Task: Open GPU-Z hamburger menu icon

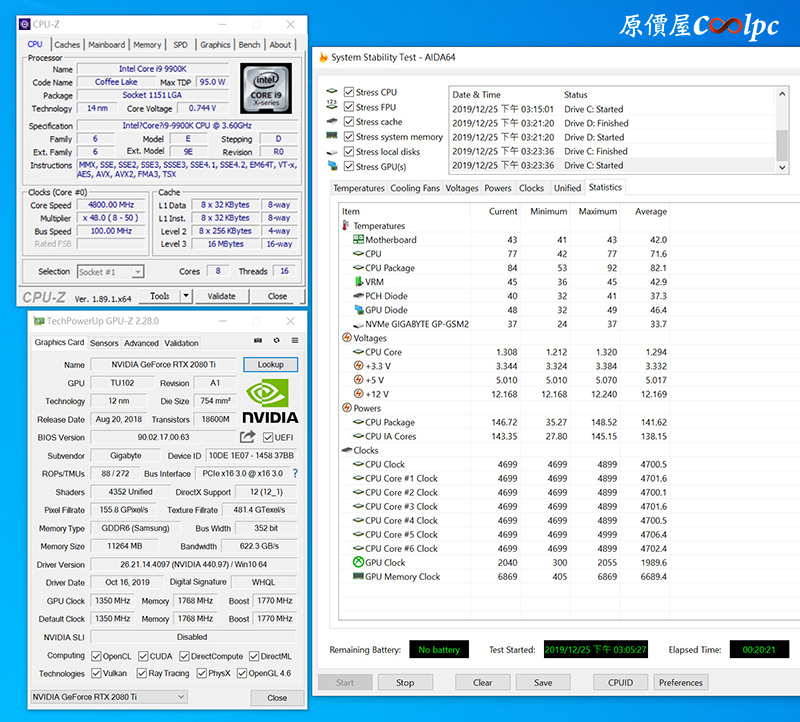Action: 295,340
